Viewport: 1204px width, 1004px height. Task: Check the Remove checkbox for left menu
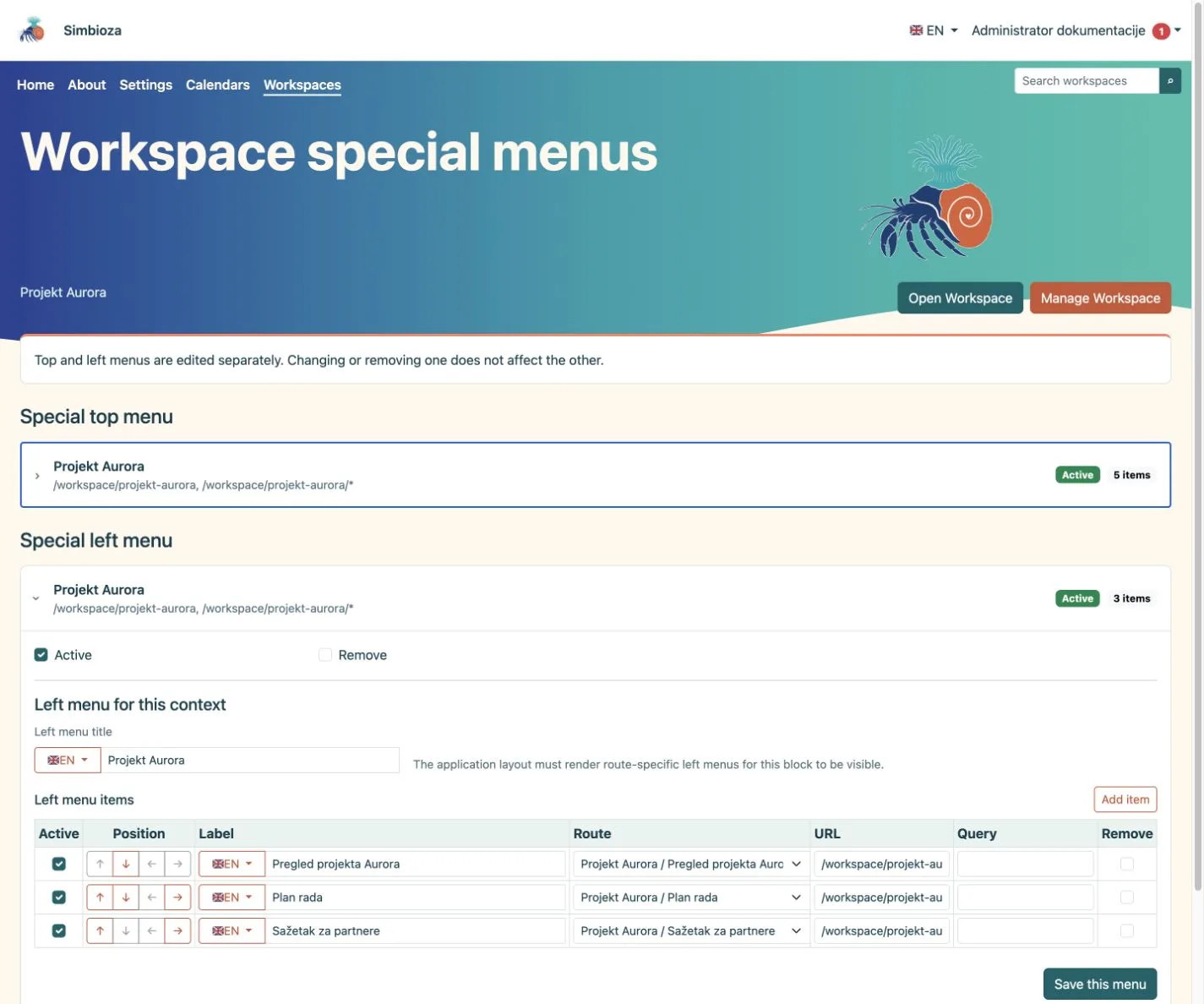click(x=325, y=655)
